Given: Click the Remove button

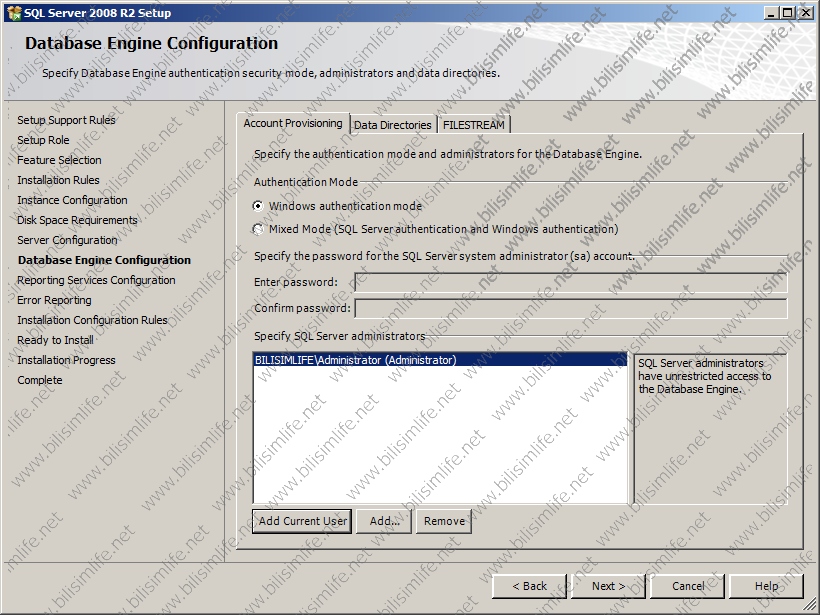Looking at the screenshot, I should (x=444, y=521).
